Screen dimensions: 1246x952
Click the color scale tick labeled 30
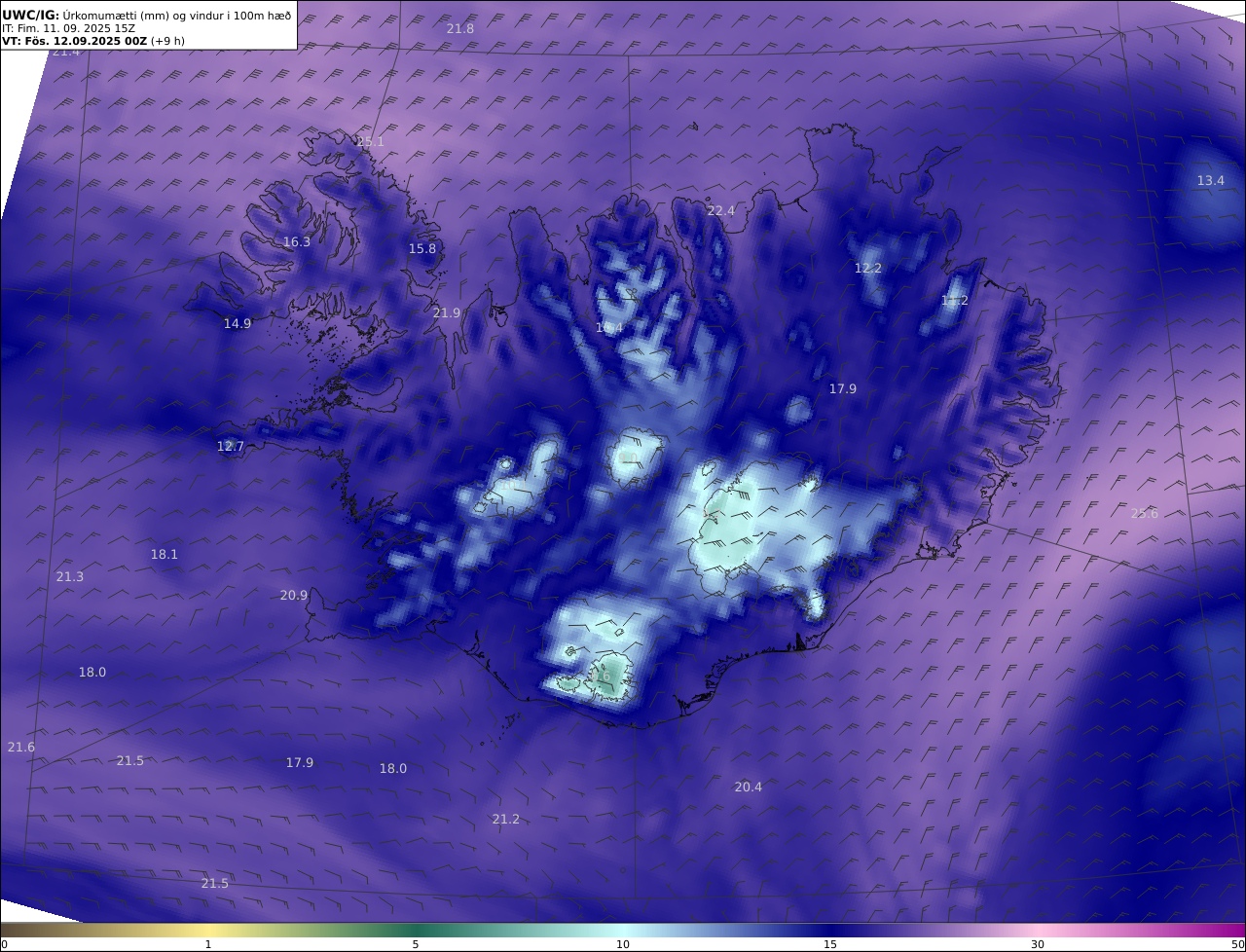click(x=1038, y=944)
